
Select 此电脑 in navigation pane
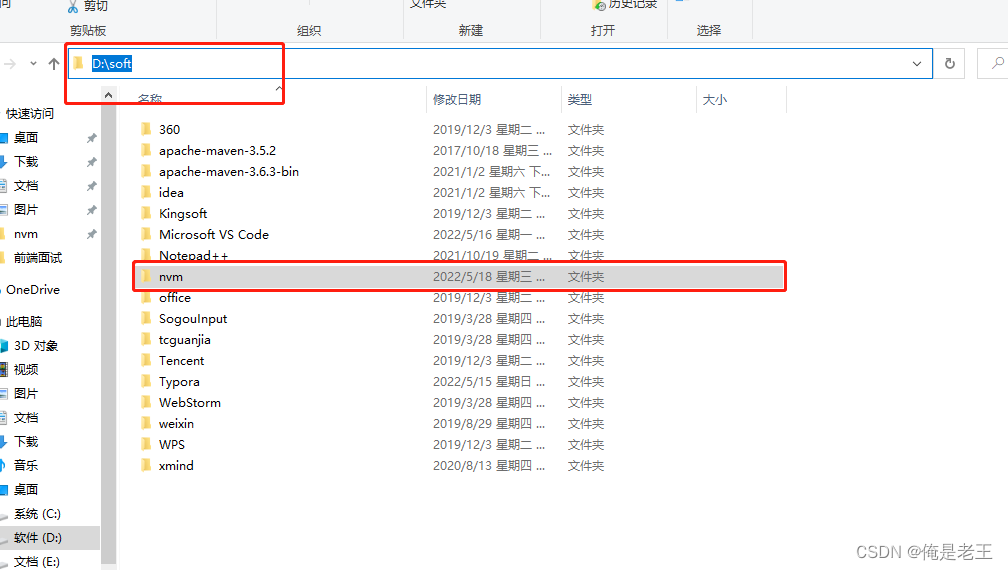pos(24,321)
